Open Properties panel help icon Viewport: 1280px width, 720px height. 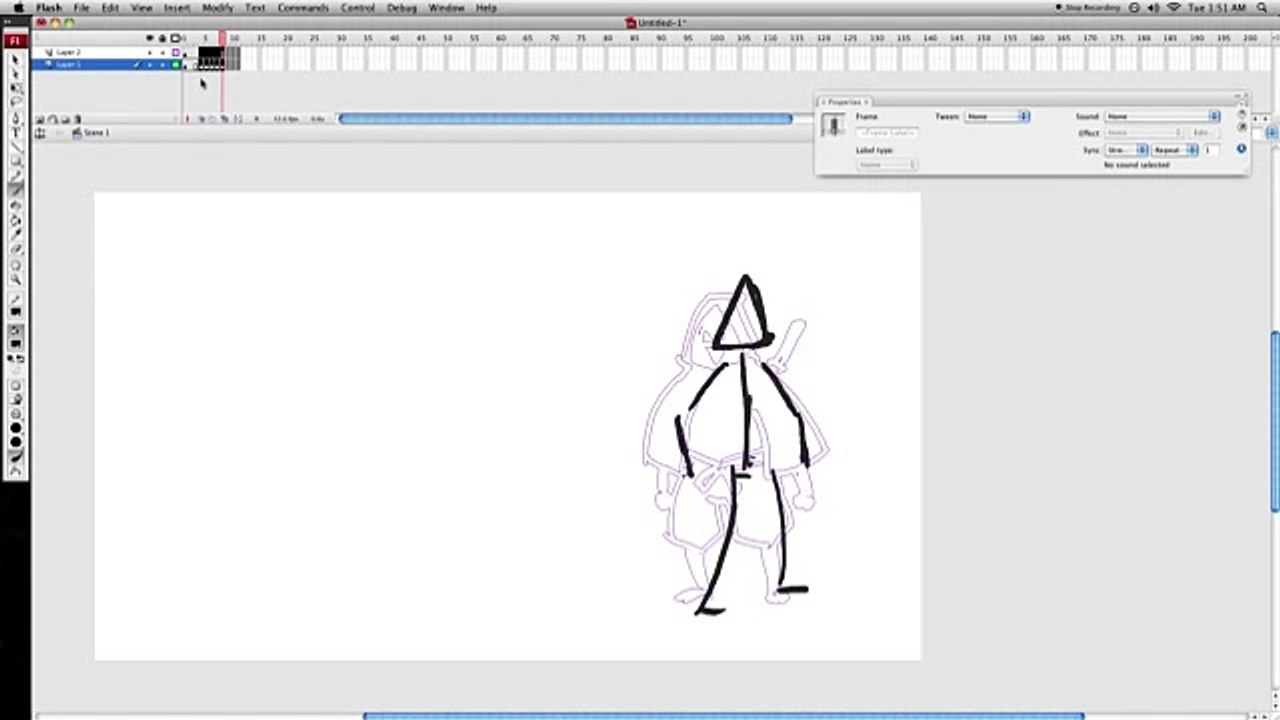(x=1242, y=113)
